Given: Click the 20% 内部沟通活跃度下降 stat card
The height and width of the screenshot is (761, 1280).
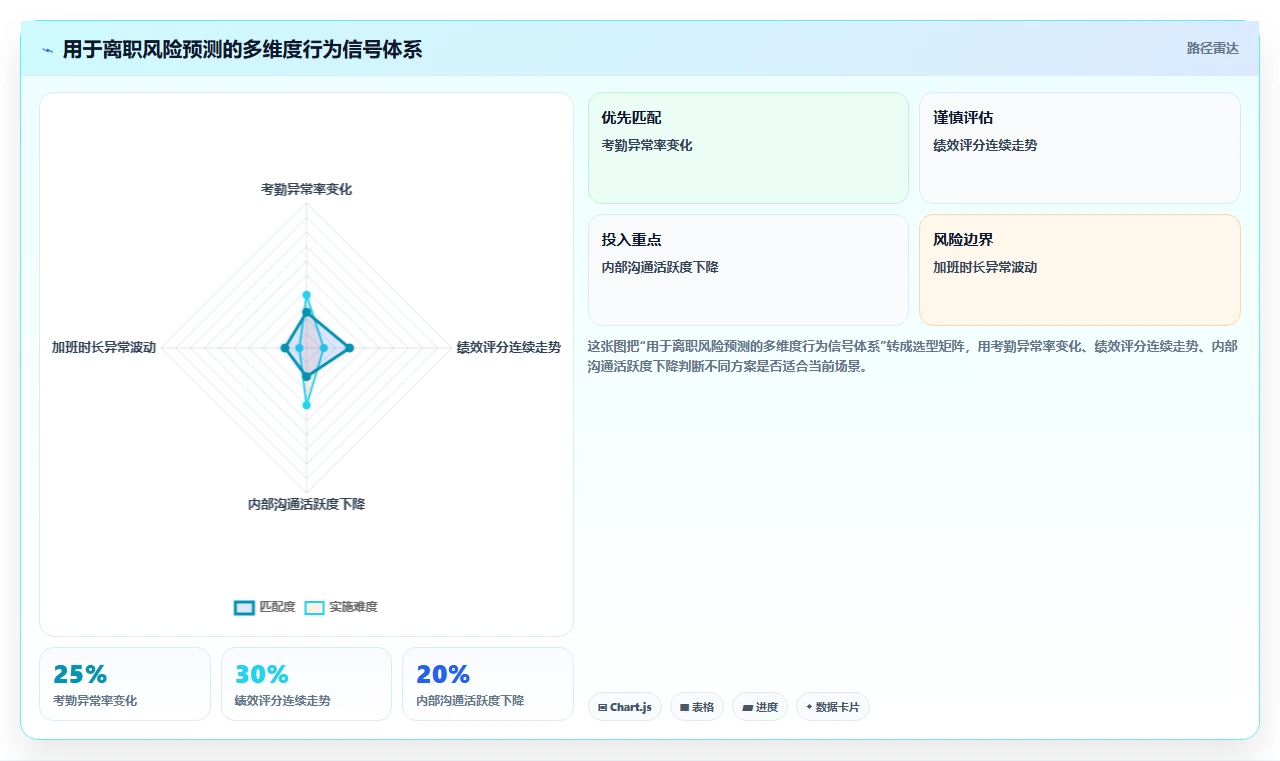Looking at the screenshot, I should [x=488, y=684].
